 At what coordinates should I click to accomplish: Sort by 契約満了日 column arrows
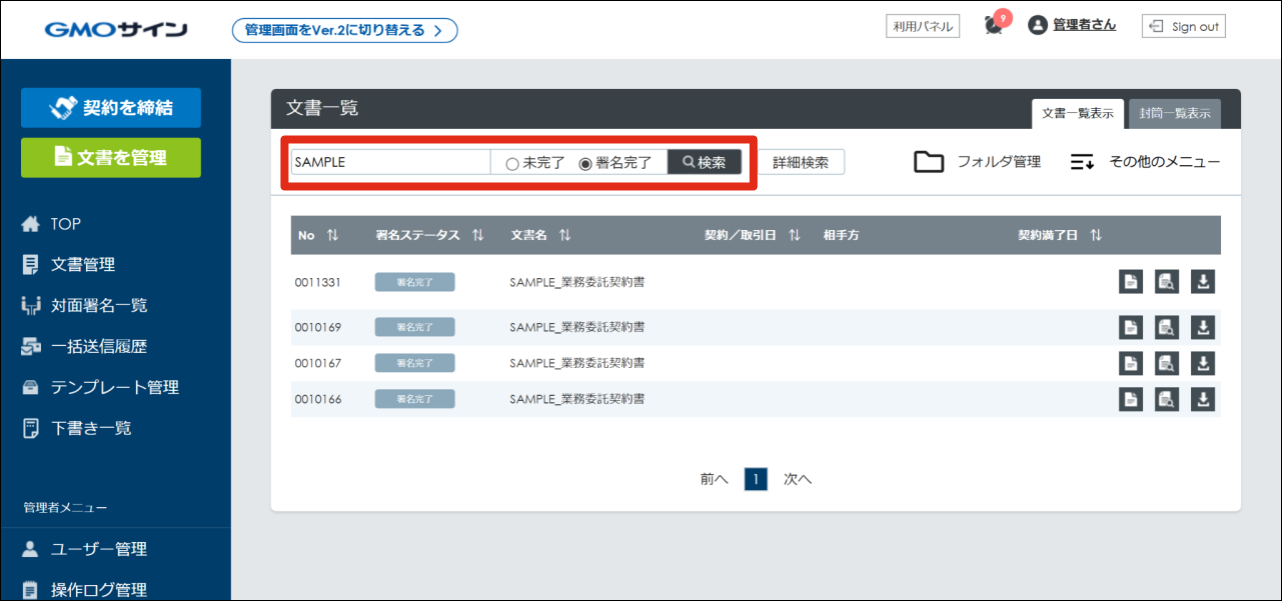click(1096, 235)
